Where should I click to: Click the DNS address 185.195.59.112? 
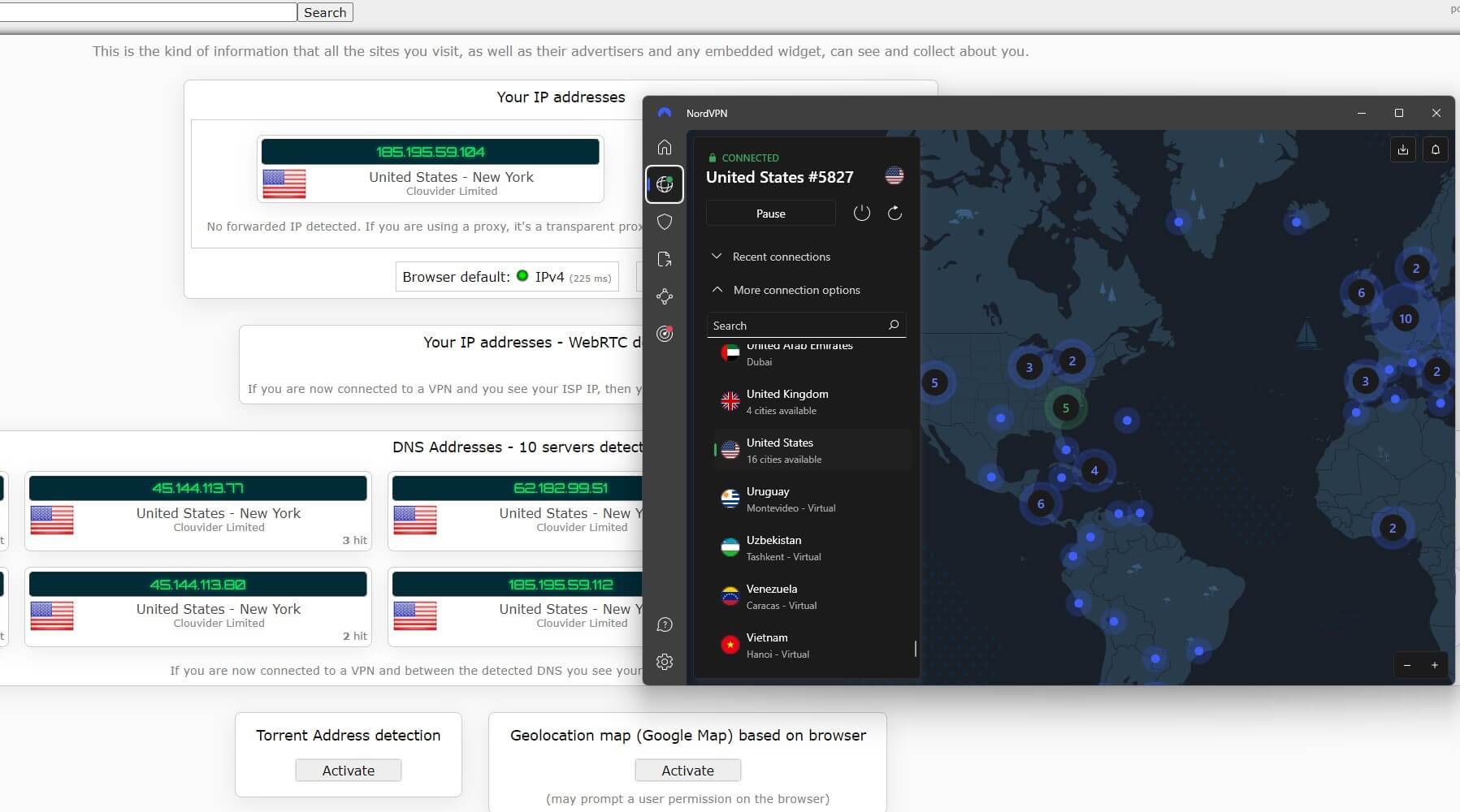tap(561, 584)
